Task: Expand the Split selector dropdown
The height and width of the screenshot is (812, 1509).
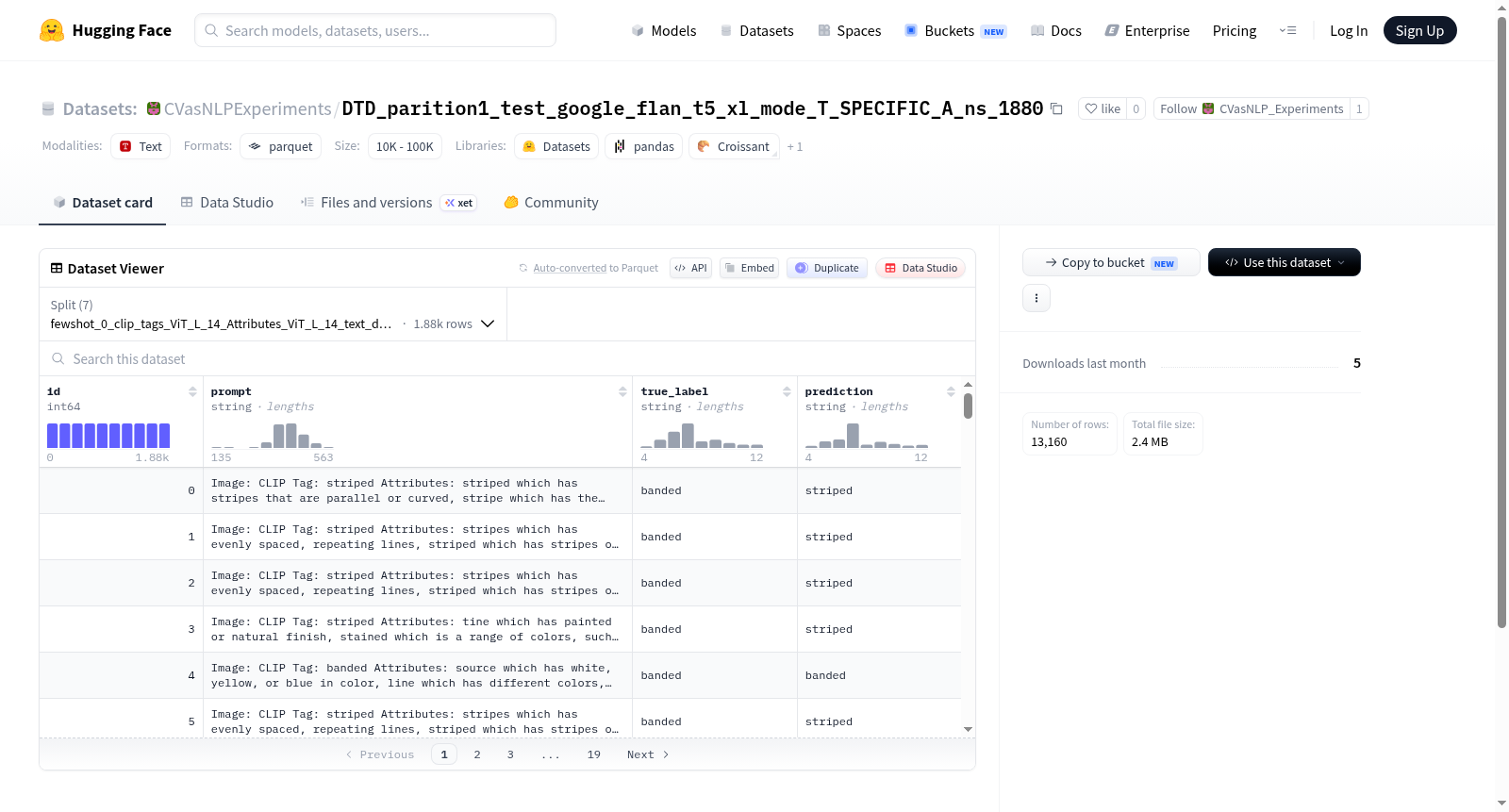Action: click(273, 314)
